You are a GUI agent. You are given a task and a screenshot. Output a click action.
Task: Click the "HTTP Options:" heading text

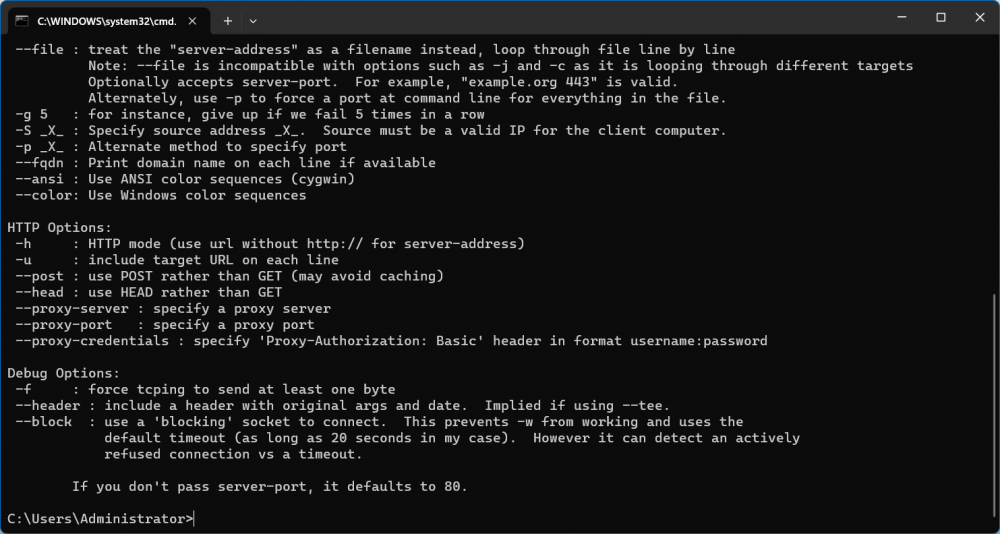pos(59,228)
